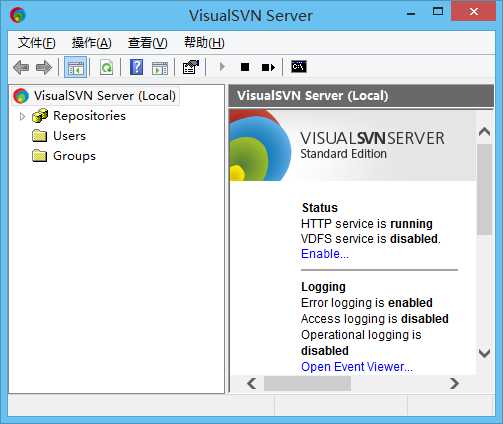Viewport: 503px width, 424px height.
Task: Click the vertical scrollbar down arrow
Action: pyautogui.click(x=484, y=353)
